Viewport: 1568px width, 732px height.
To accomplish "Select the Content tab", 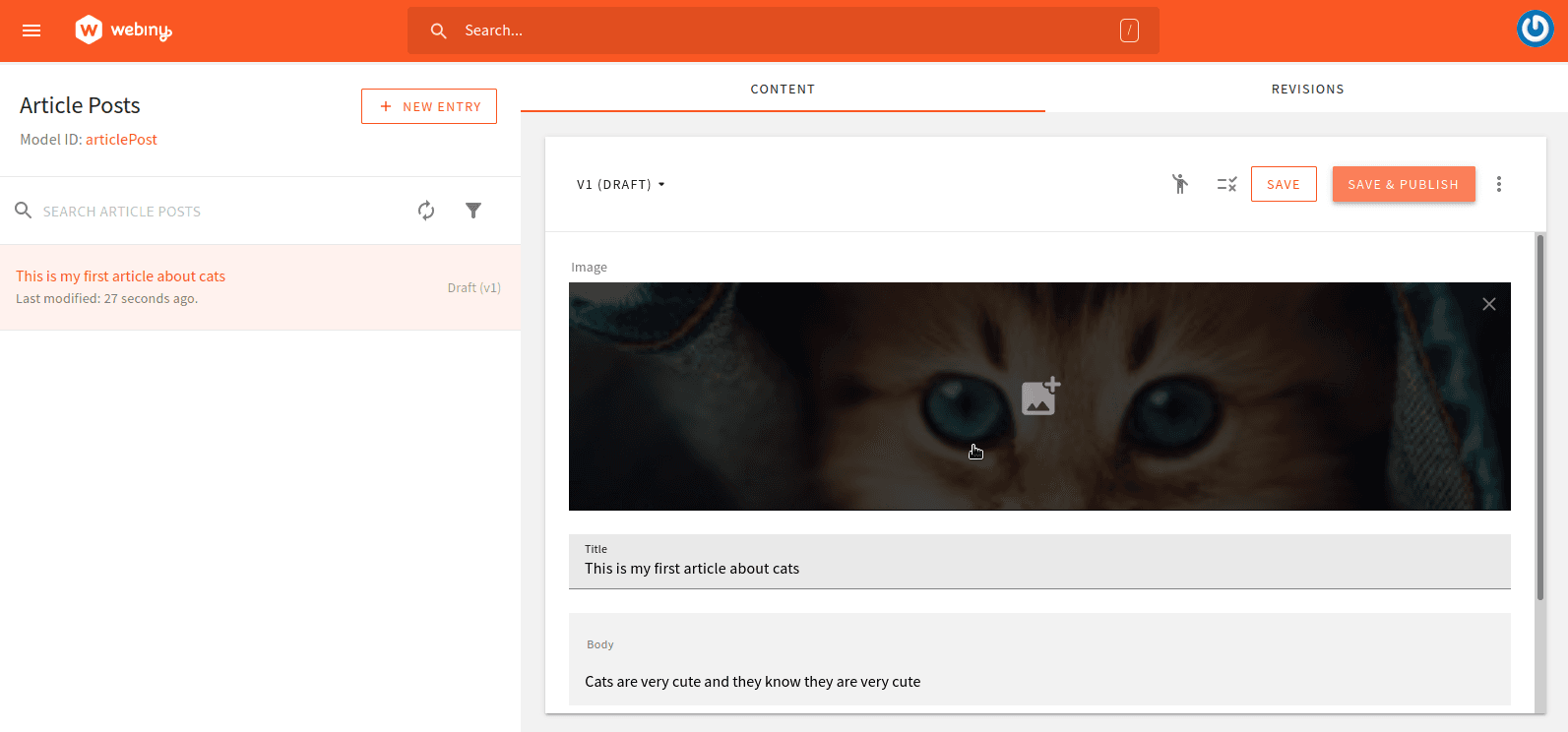I will [x=783, y=89].
